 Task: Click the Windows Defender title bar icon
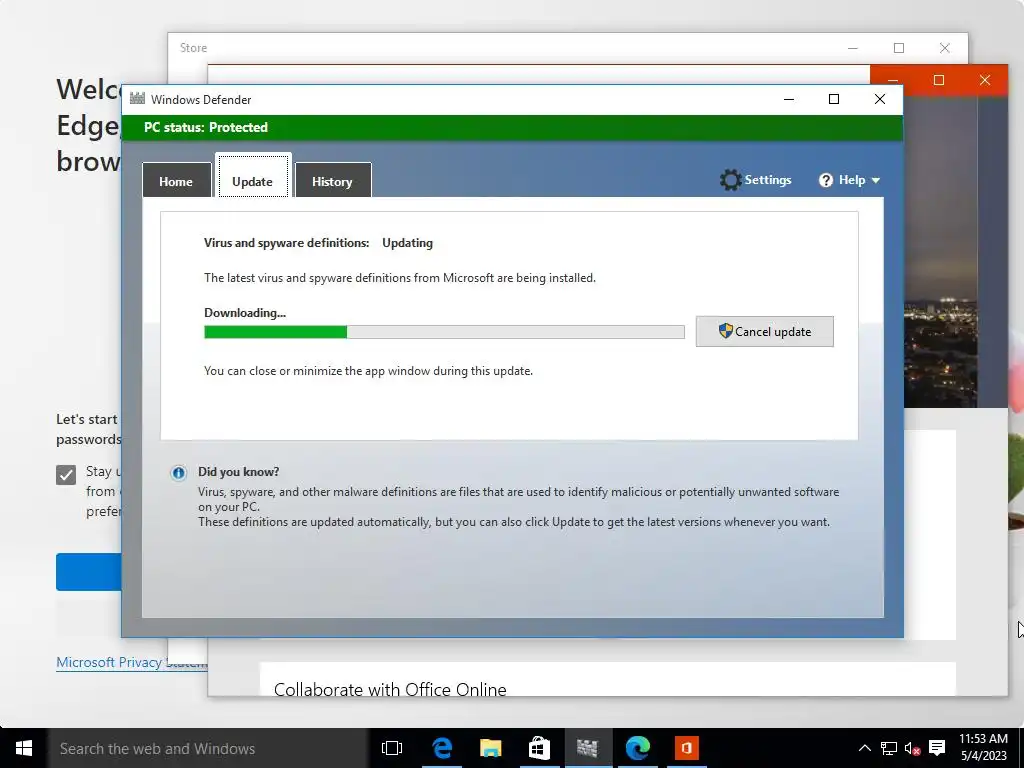tap(137, 99)
